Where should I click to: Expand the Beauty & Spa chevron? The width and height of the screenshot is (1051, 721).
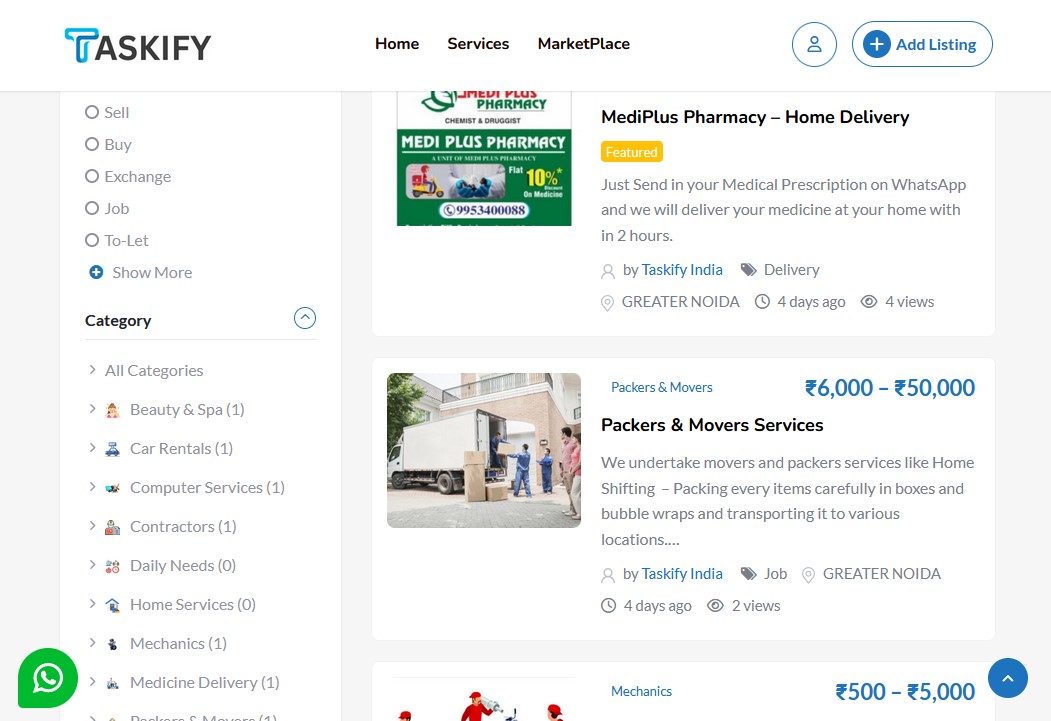click(x=92, y=408)
